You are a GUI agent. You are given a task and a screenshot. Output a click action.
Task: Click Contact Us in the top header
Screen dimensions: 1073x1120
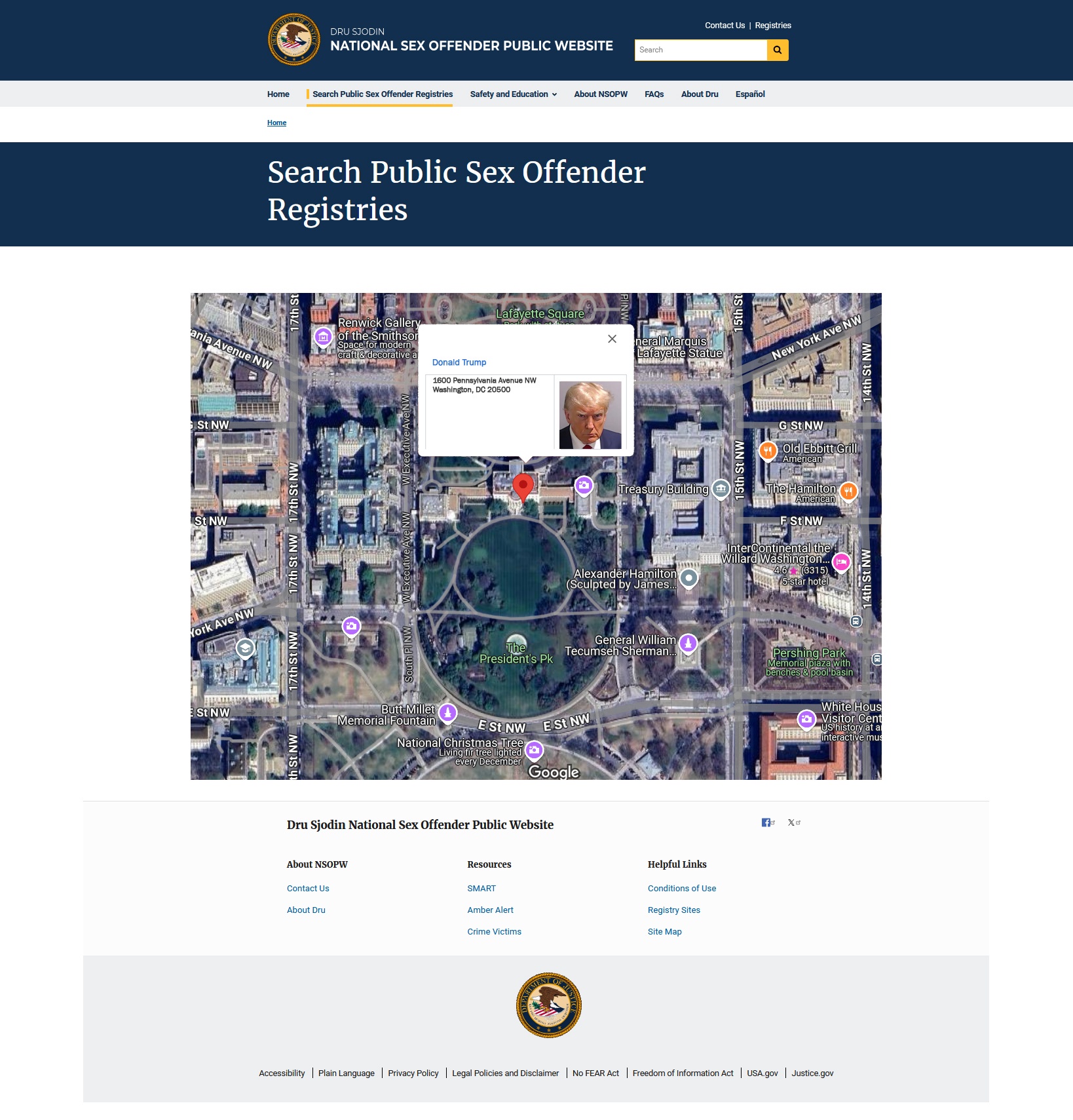(x=725, y=26)
